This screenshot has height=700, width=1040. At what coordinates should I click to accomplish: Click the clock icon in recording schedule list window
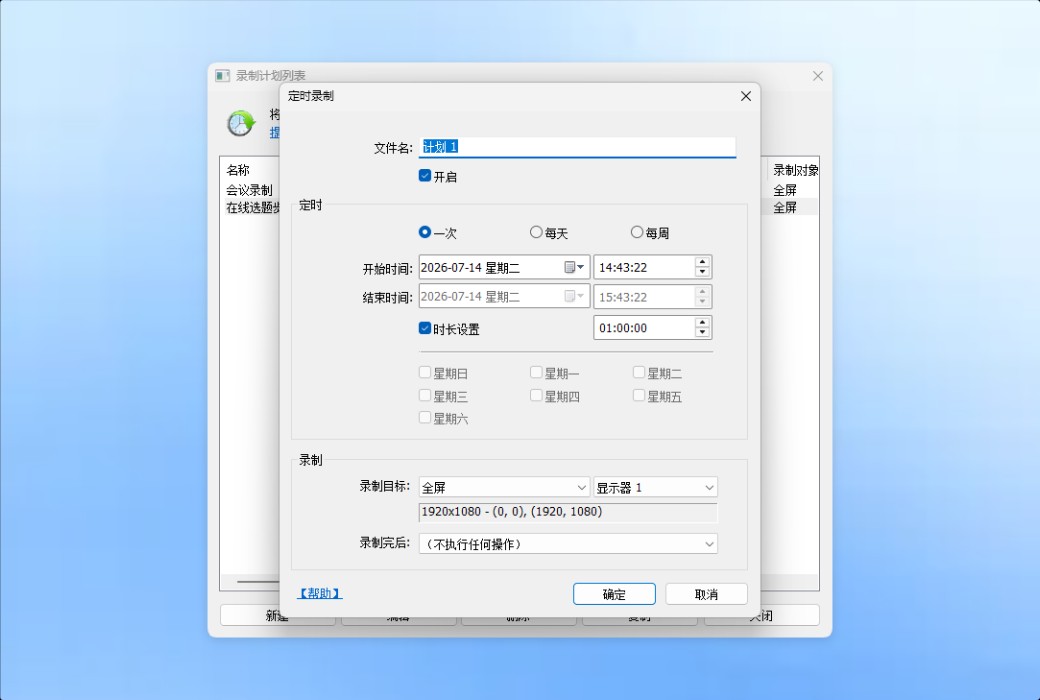[x=241, y=123]
